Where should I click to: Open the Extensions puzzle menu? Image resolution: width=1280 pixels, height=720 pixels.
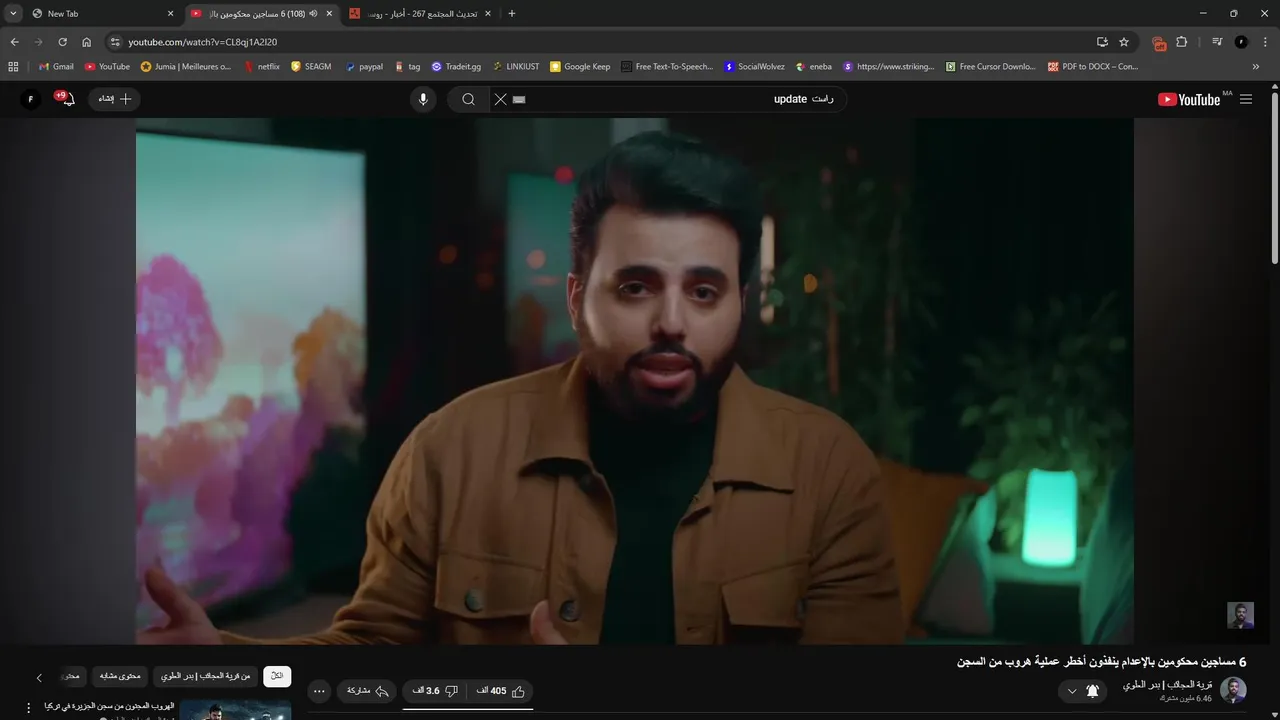pyautogui.click(x=1182, y=42)
